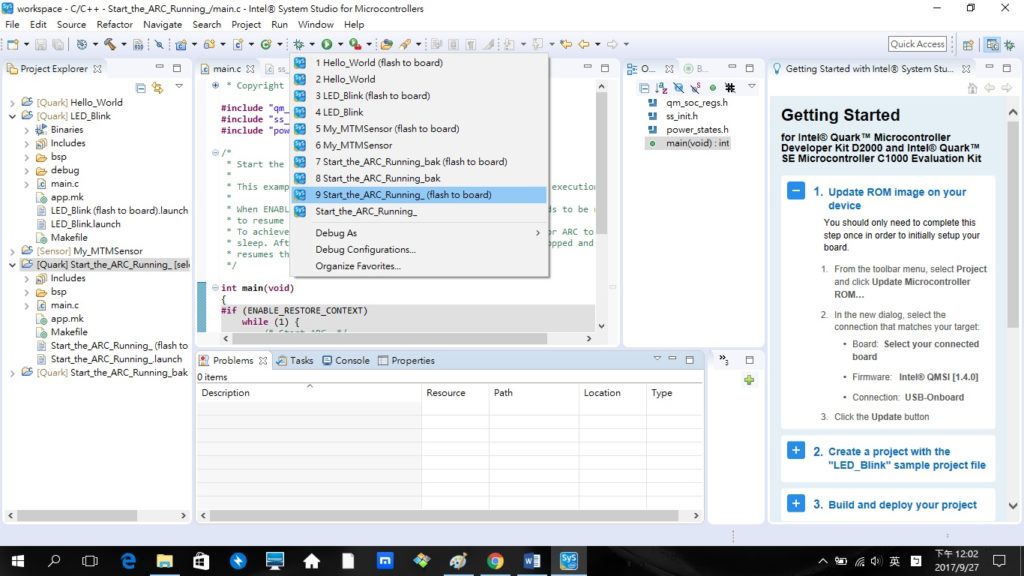Expand Binaries under LED_Blink
Screen dimensions: 1024x576
[27, 130]
